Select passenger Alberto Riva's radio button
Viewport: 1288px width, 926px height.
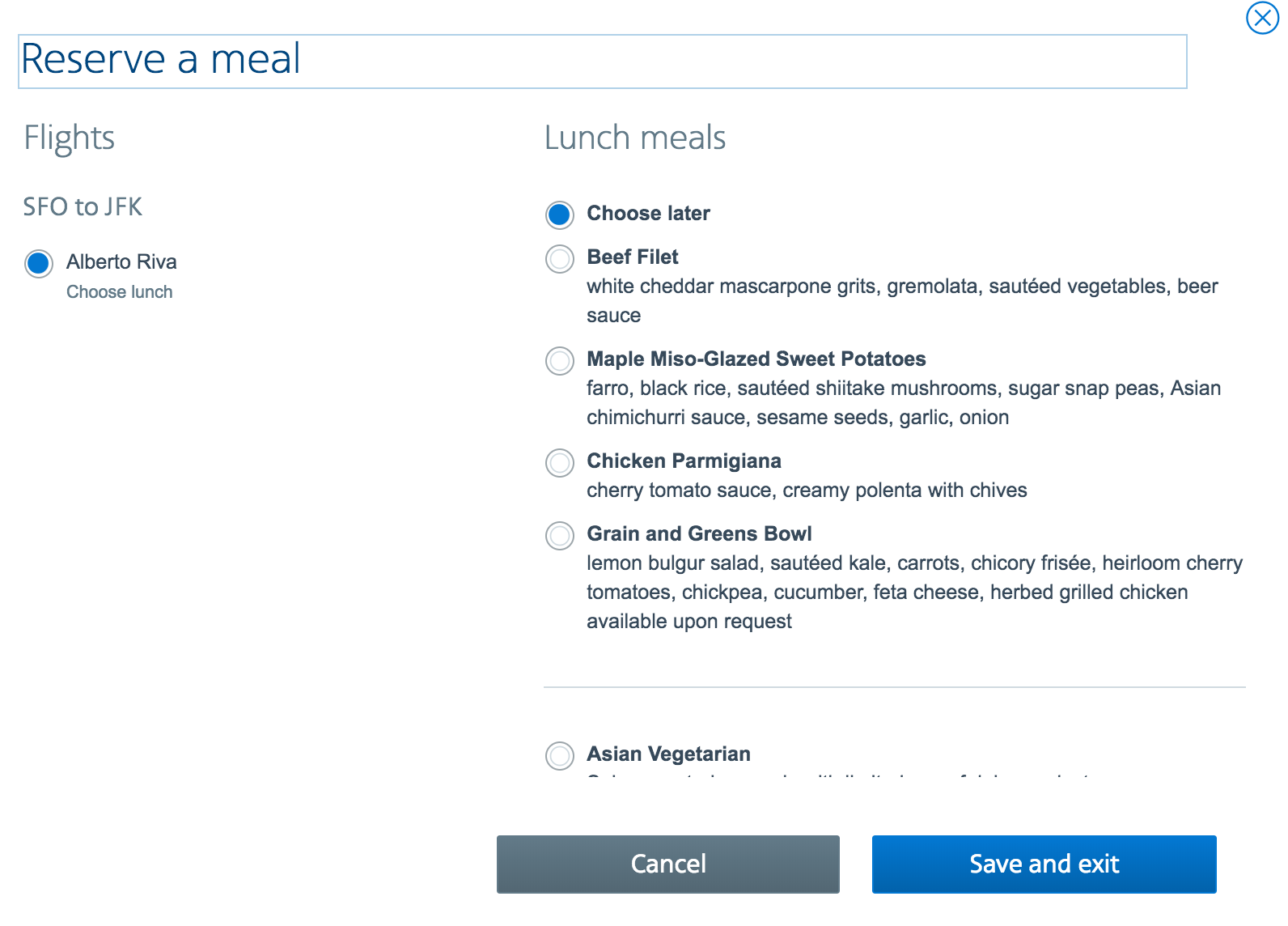[x=39, y=264]
